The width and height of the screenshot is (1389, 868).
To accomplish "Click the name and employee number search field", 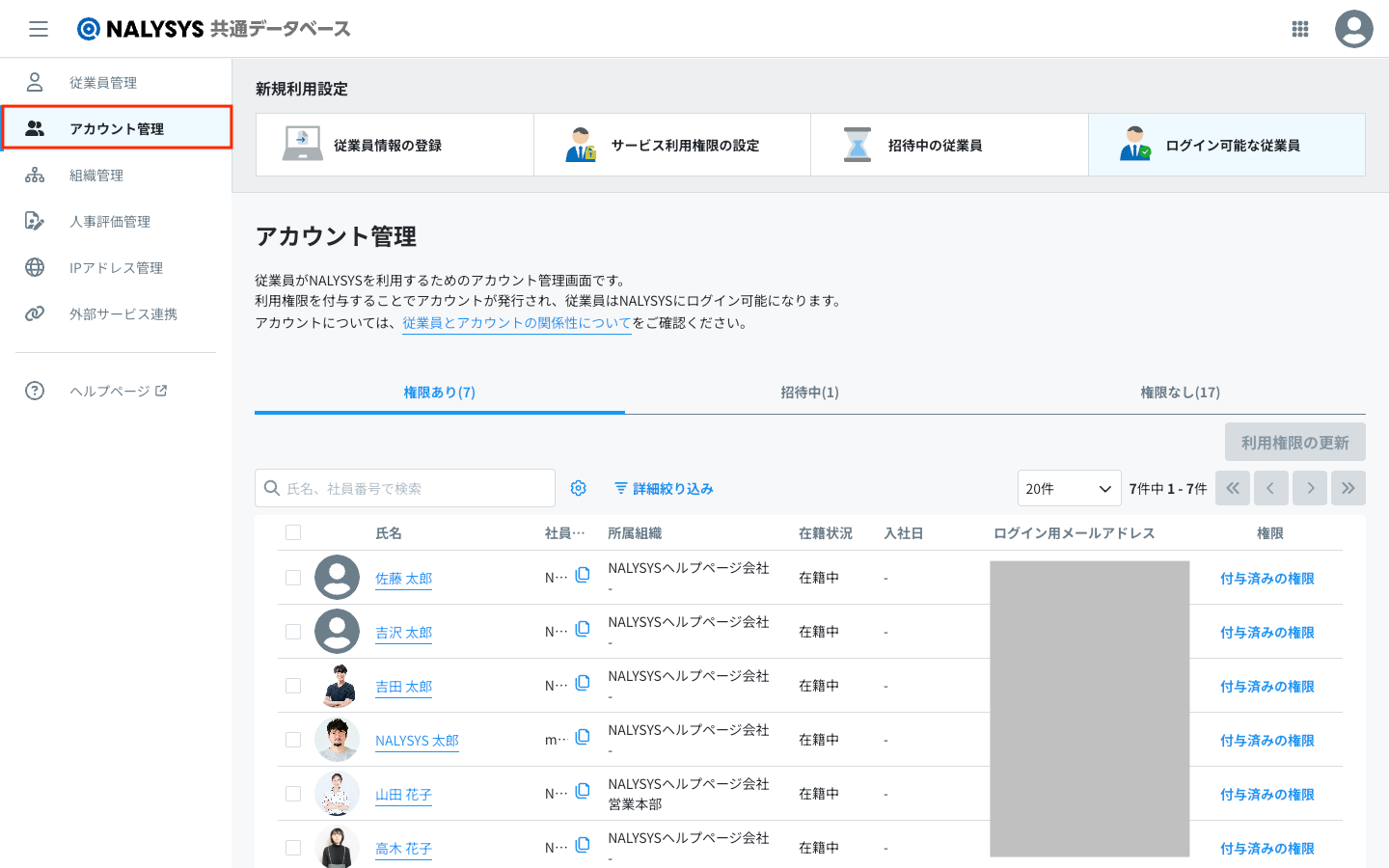I will (x=415, y=488).
